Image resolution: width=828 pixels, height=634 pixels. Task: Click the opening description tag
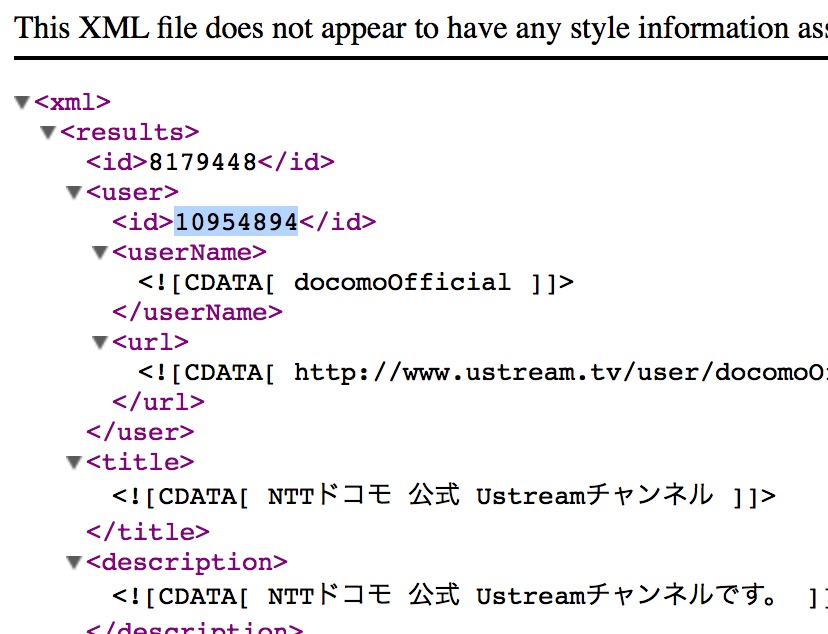187,562
